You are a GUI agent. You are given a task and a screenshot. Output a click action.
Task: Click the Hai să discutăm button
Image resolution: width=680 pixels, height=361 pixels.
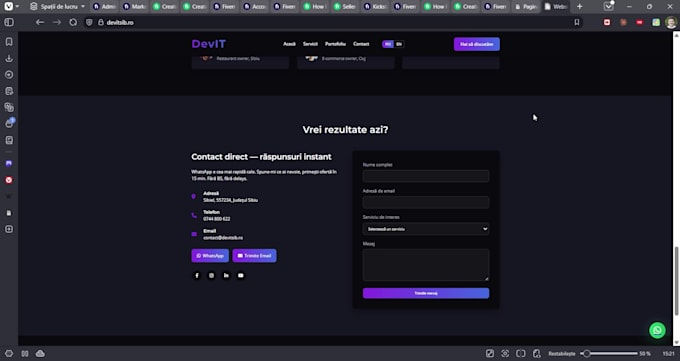click(477, 44)
